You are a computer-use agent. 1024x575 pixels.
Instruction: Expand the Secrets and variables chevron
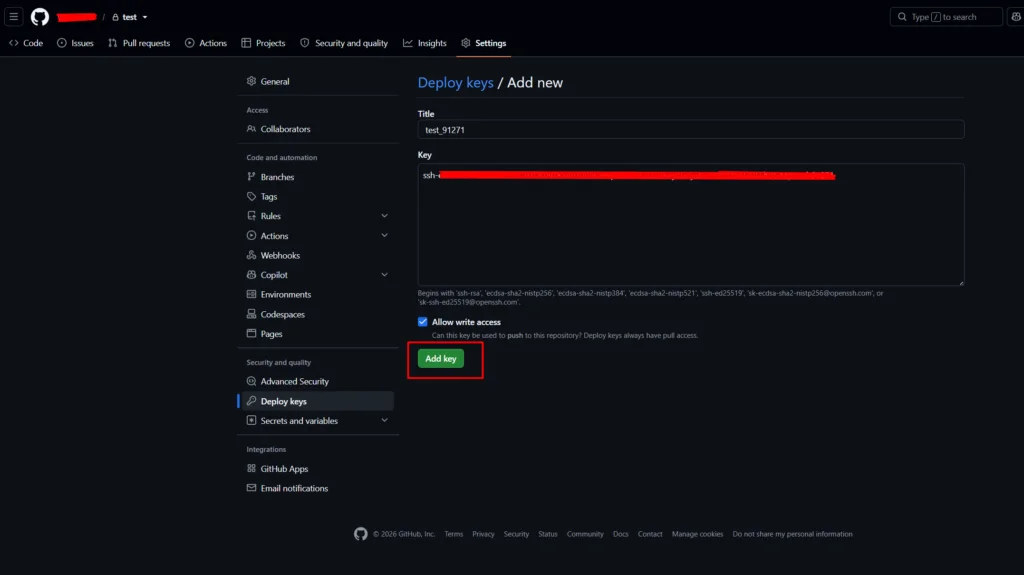[x=385, y=420]
